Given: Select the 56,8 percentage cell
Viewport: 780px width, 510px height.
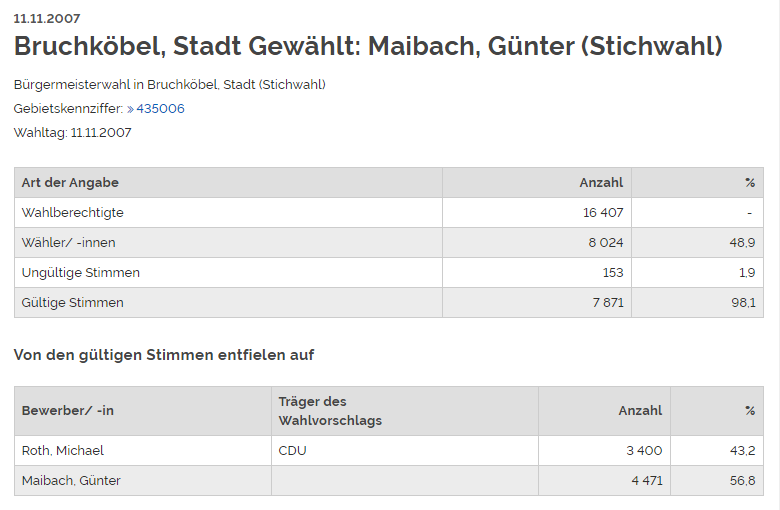Looking at the screenshot, I should coord(743,480).
